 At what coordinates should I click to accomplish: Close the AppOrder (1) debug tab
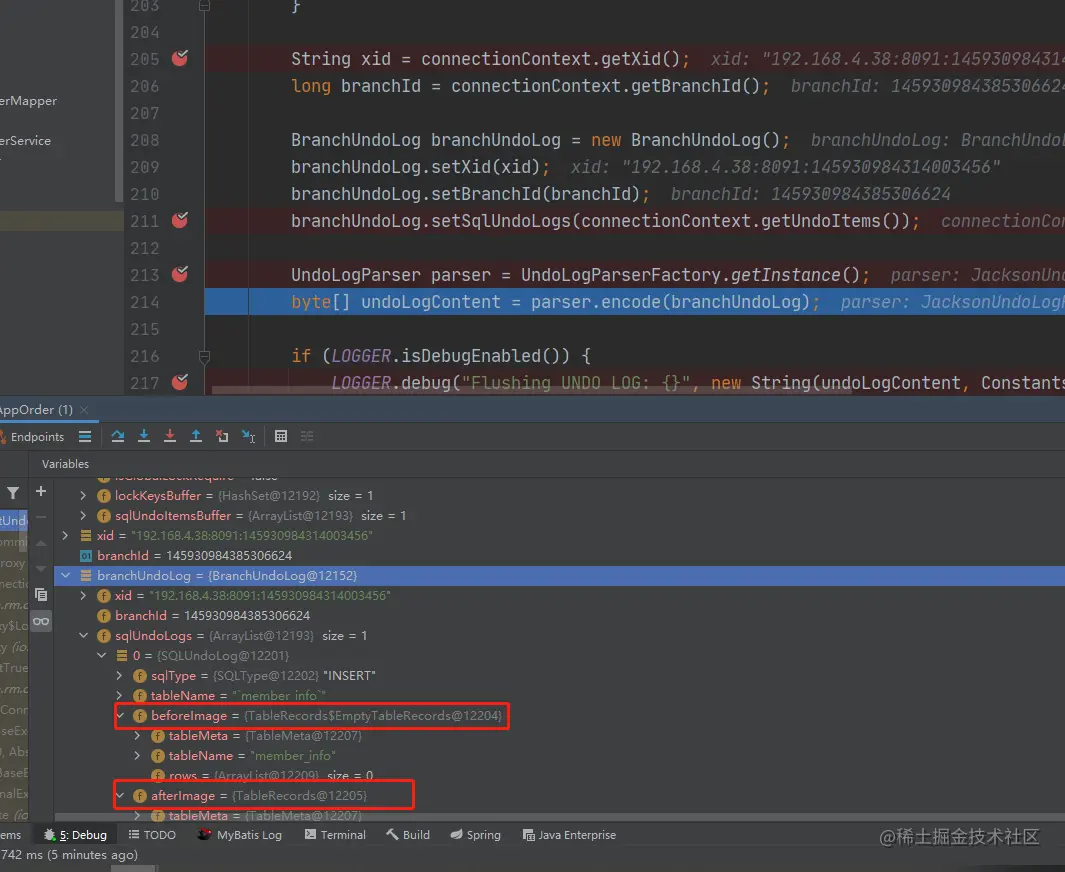coord(84,410)
